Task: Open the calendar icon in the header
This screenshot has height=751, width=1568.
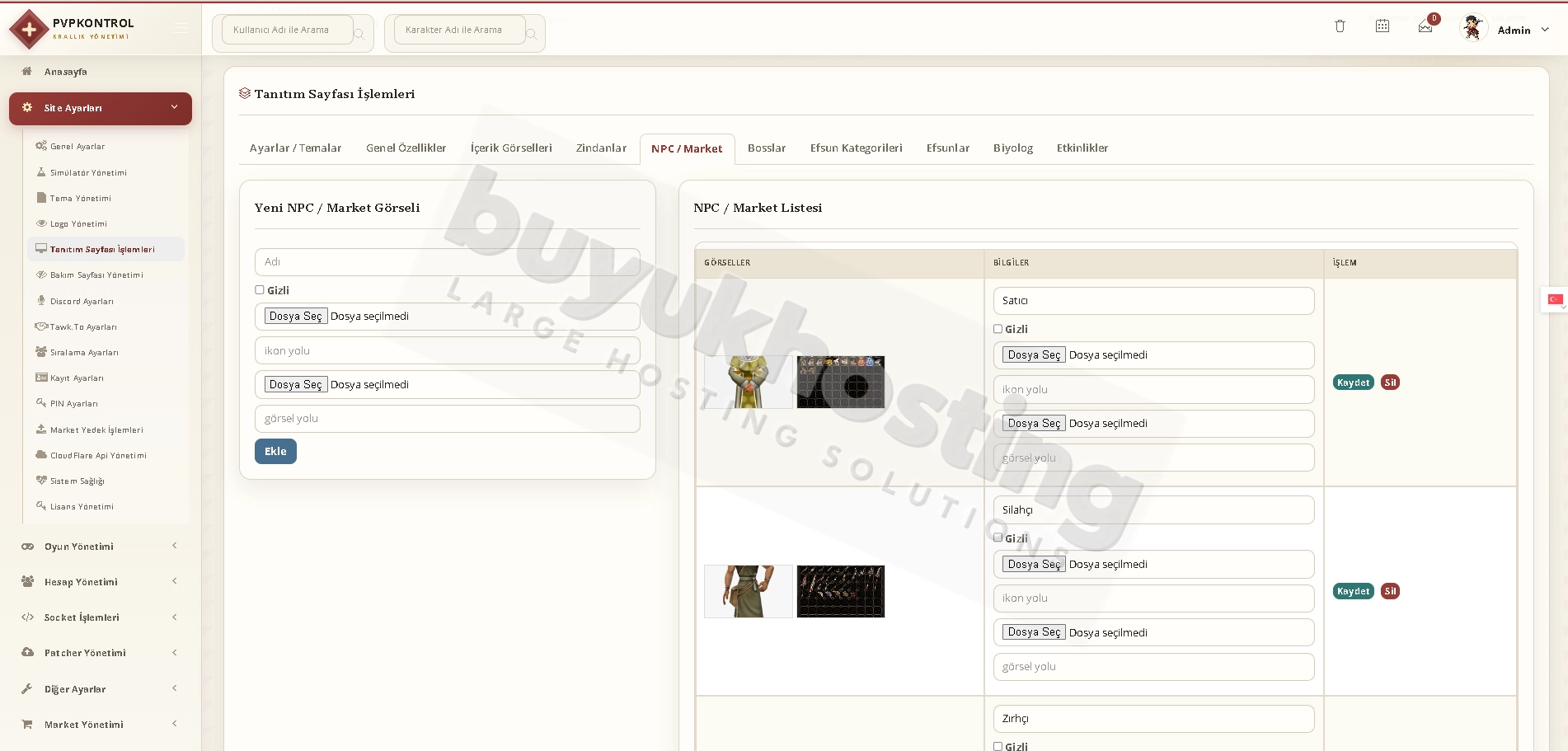Action: pos(1383,26)
